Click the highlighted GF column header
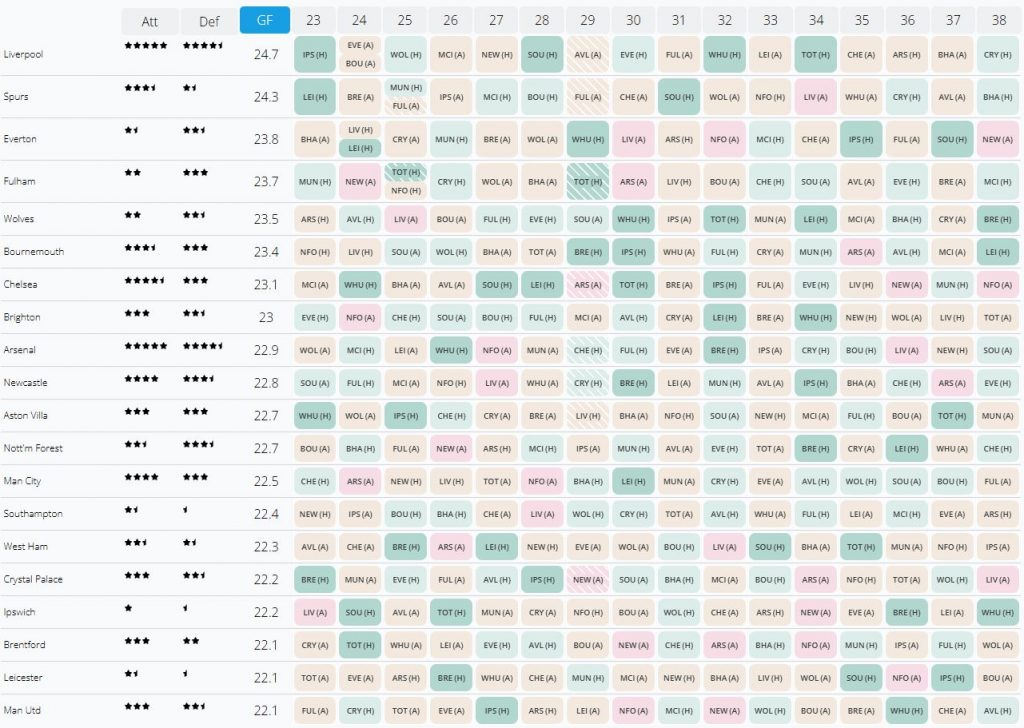1024x728 pixels. [265, 21]
